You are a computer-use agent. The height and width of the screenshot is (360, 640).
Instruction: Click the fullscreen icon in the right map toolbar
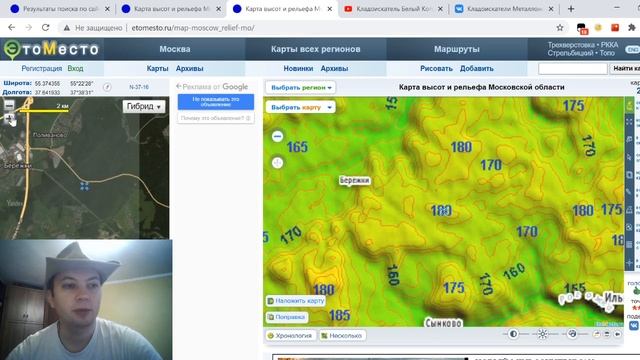click(629, 122)
